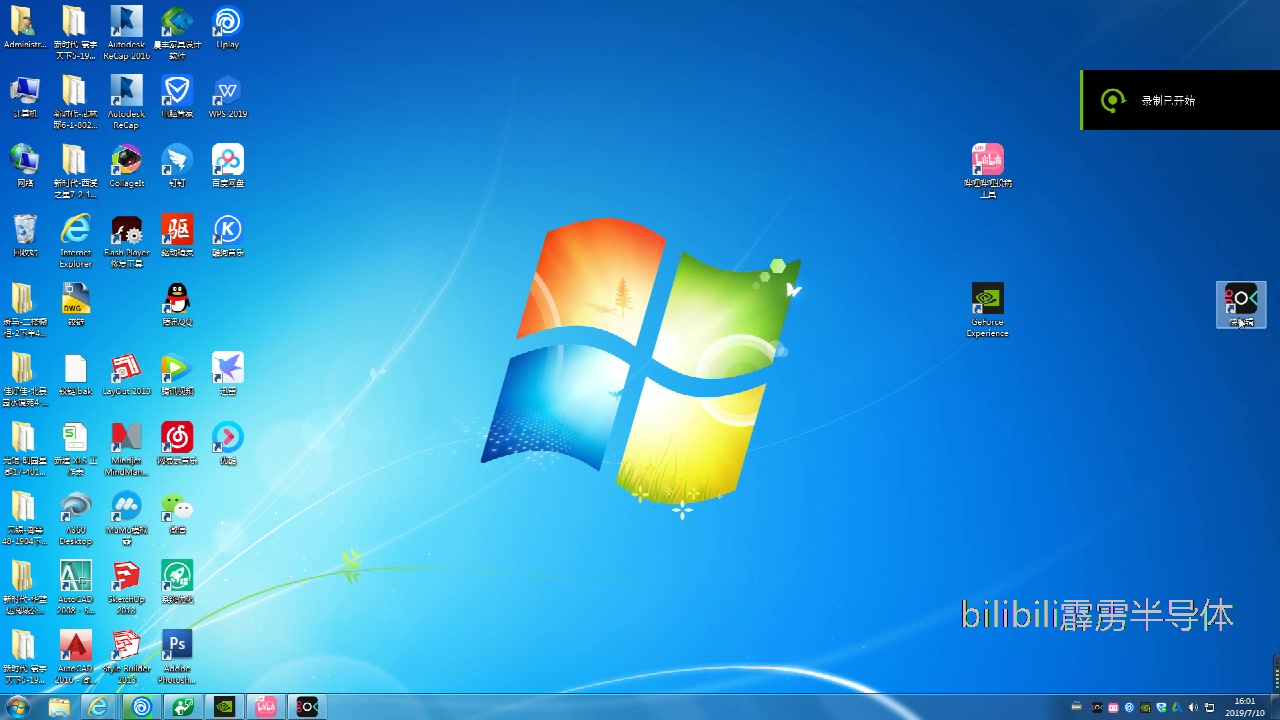Open the Xunlei bird icon shortcut
This screenshot has height=720, width=1280.
coord(227,374)
